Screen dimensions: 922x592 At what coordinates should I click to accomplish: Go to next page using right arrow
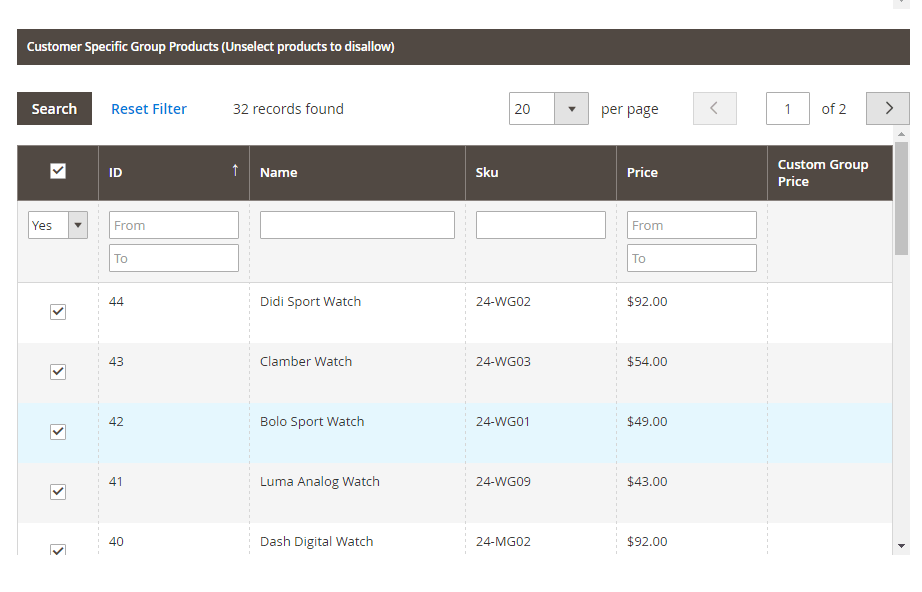point(887,109)
